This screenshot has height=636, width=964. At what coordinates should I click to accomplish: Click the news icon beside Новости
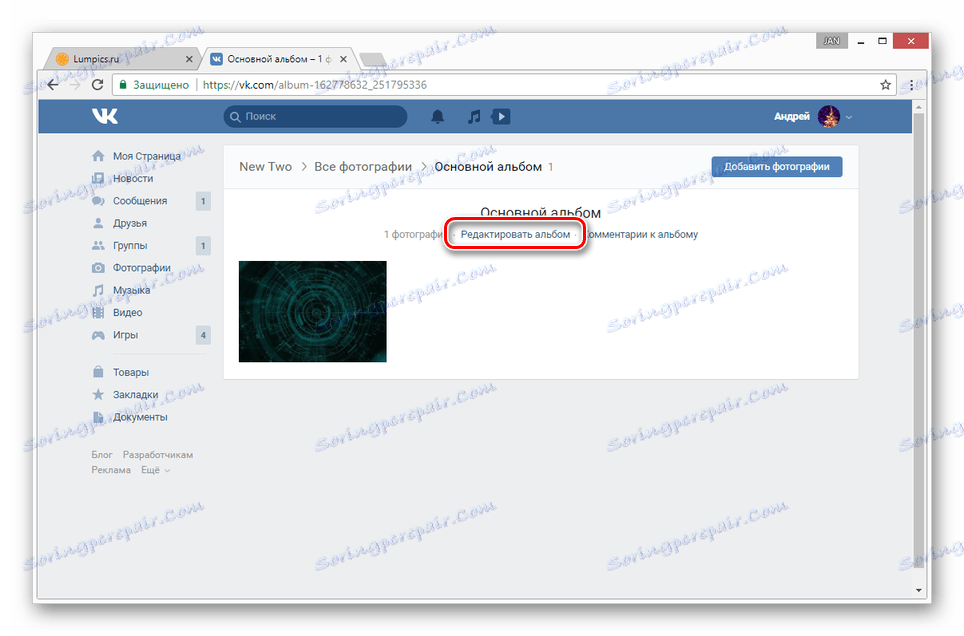[98, 178]
